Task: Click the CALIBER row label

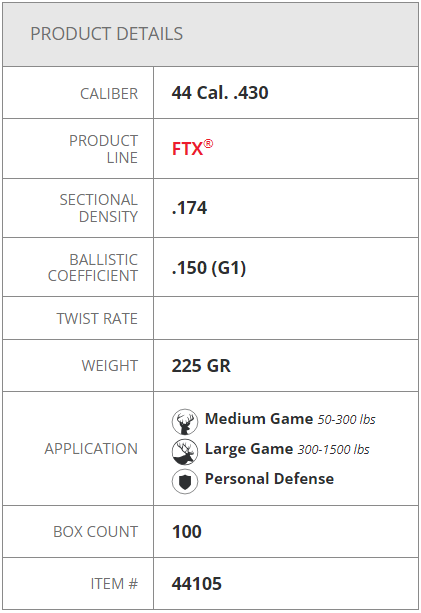Action: pyautogui.click(x=109, y=94)
